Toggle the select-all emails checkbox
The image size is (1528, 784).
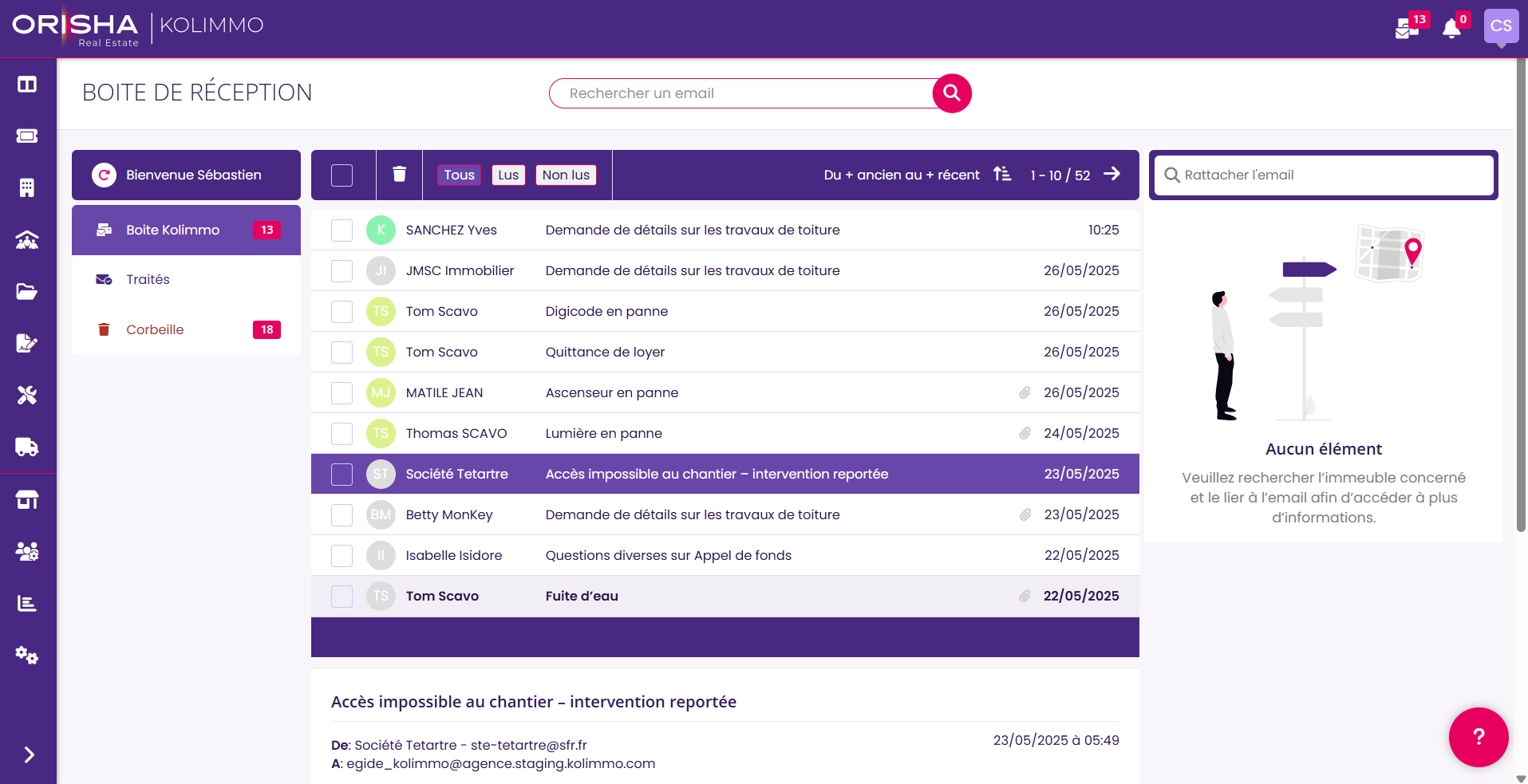click(342, 175)
